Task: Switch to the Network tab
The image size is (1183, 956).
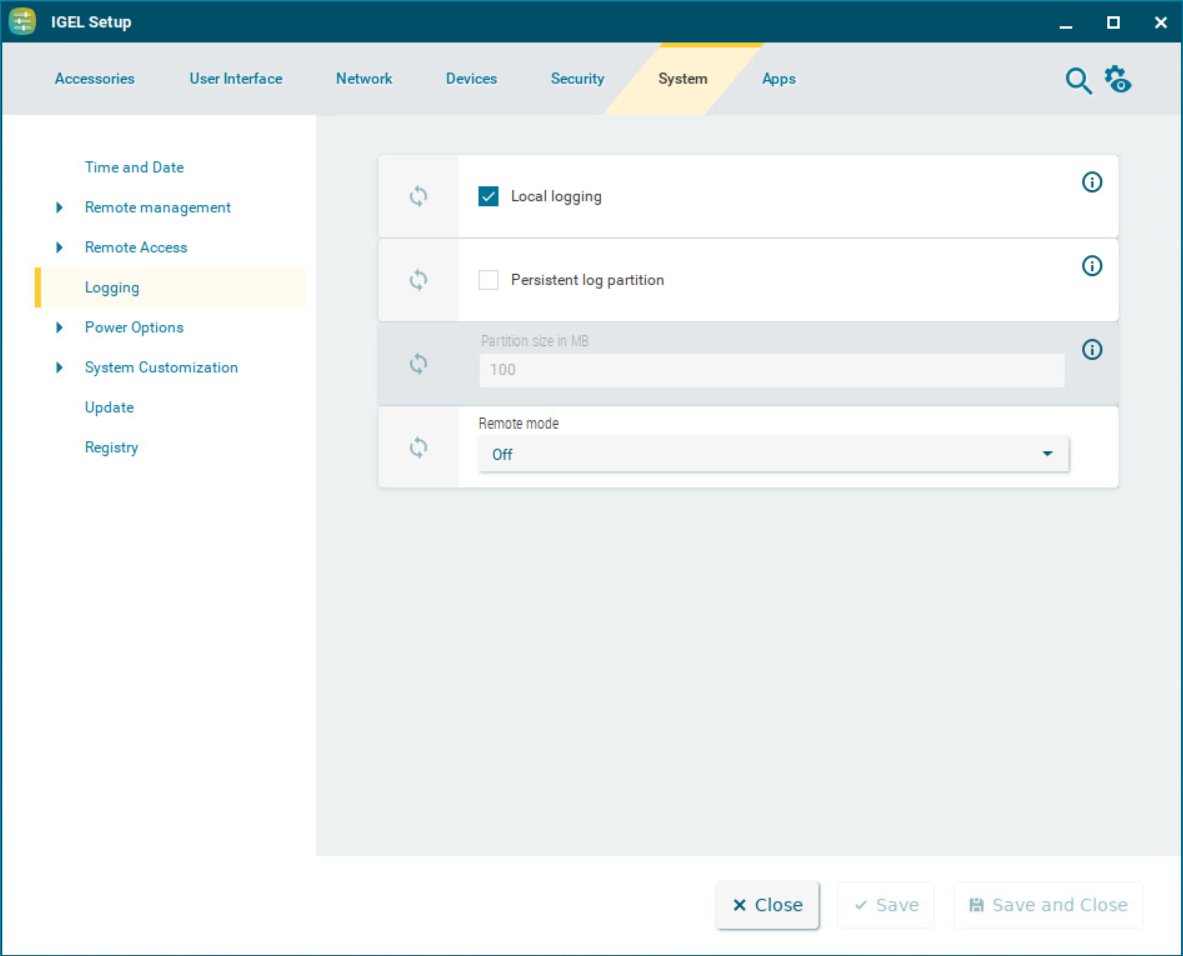Action: pos(364,79)
